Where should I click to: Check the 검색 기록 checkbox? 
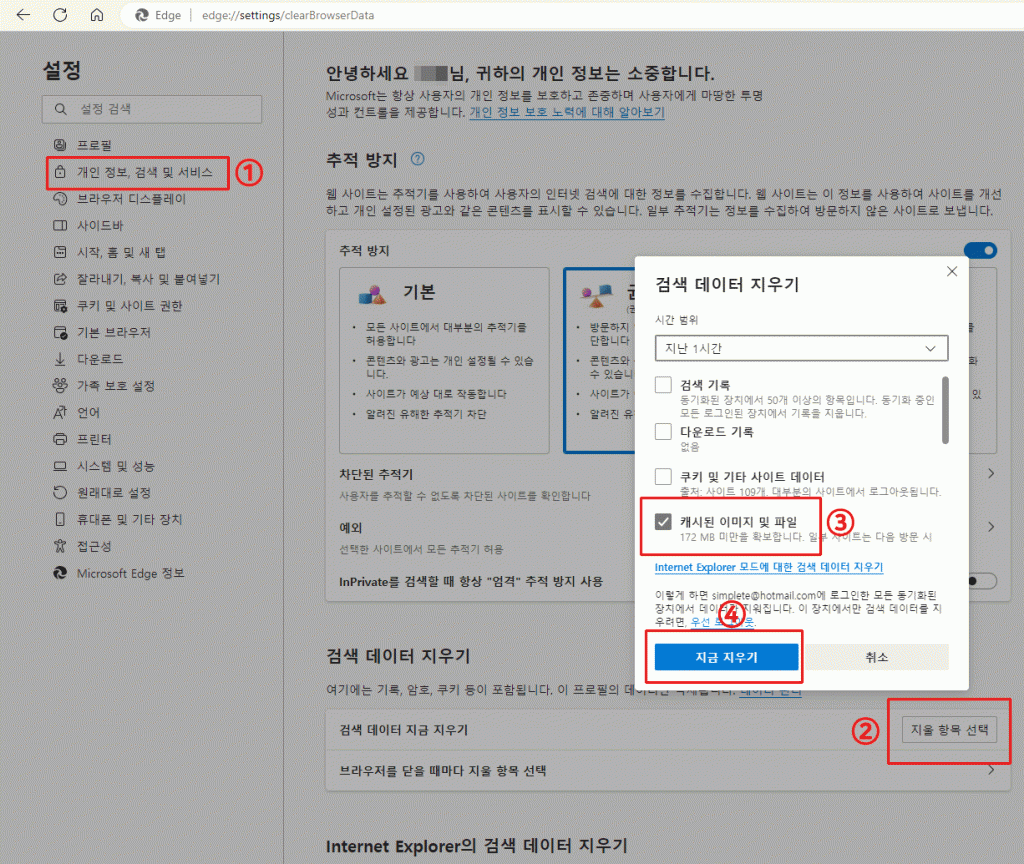coord(663,385)
